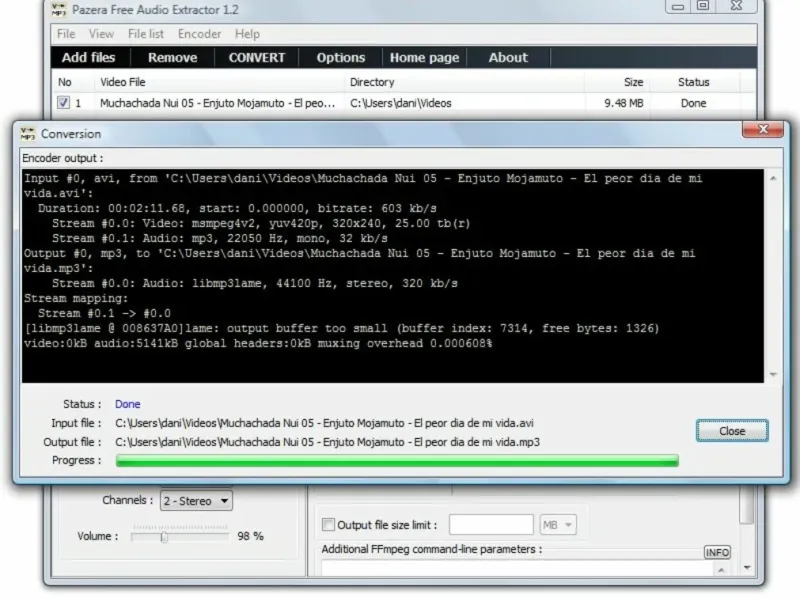Screen dimensions: 800x600
Task: Open the File menu
Action: (66, 34)
